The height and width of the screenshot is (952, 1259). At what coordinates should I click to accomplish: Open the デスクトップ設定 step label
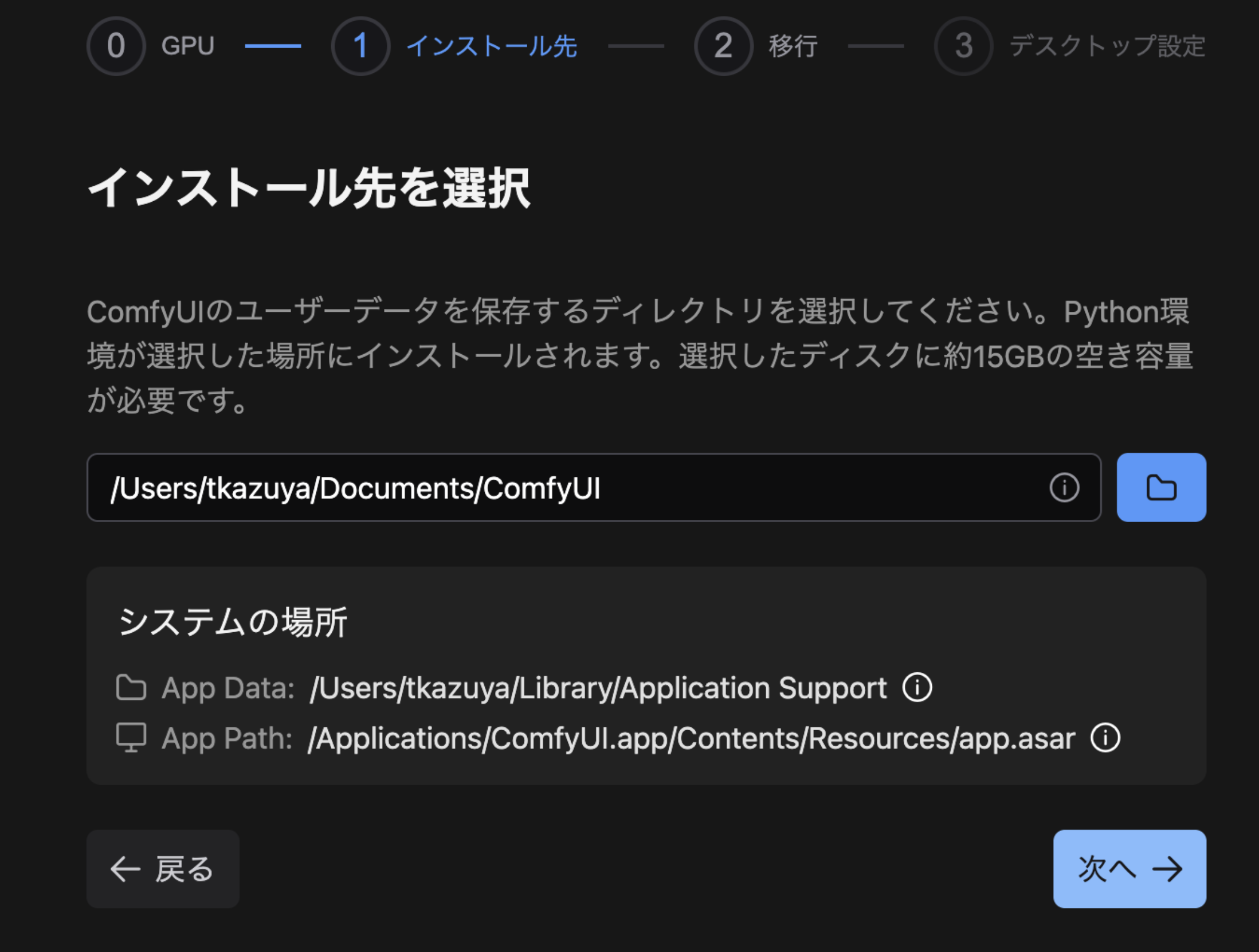(1107, 46)
